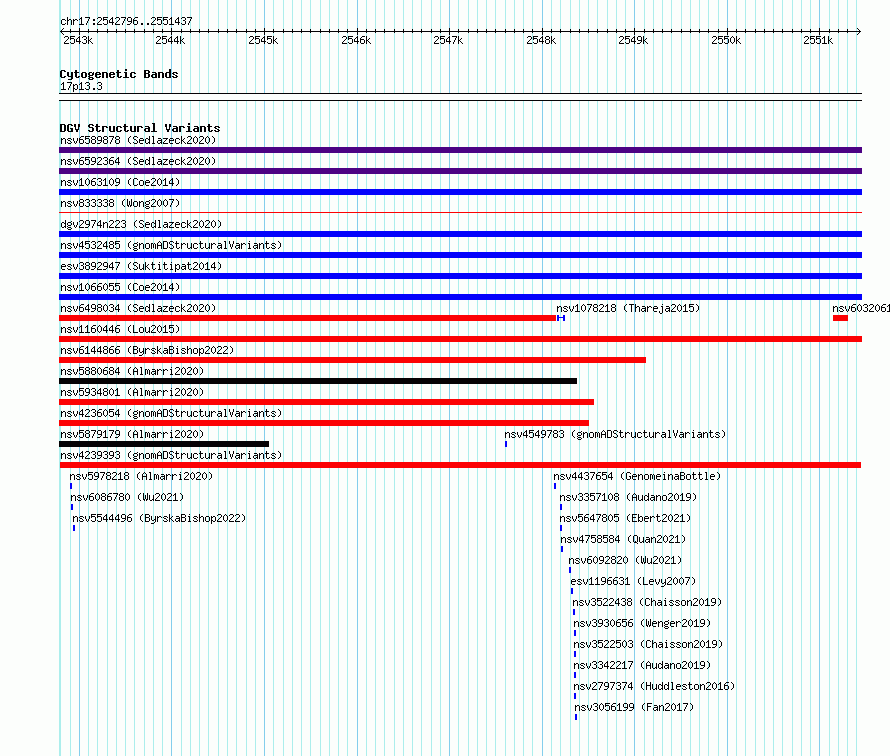The image size is (890, 756).
Task: Click nsv3357108 (Audano2019) label
Action: tap(628, 497)
